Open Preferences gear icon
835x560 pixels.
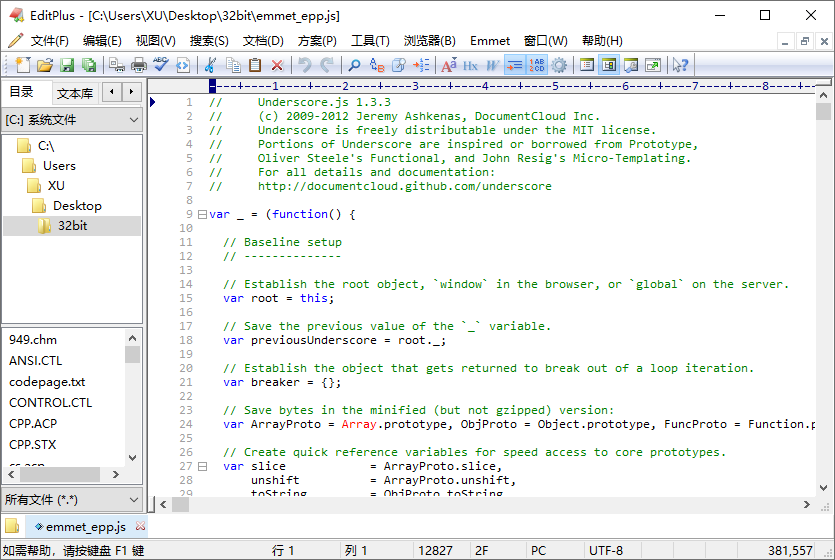tap(559, 65)
